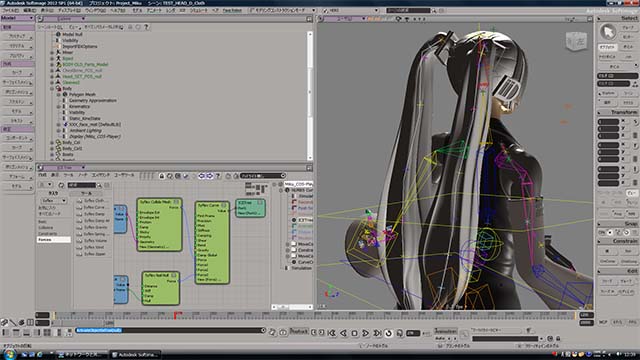This screenshot has height=360, width=640.
Task: Select Static_KineState row in Explorer
Action: point(84,118)
